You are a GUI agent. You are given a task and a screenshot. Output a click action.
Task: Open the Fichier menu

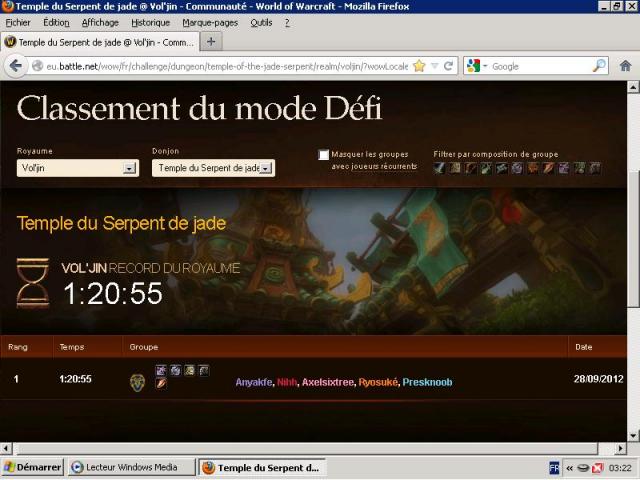[18, 23]
